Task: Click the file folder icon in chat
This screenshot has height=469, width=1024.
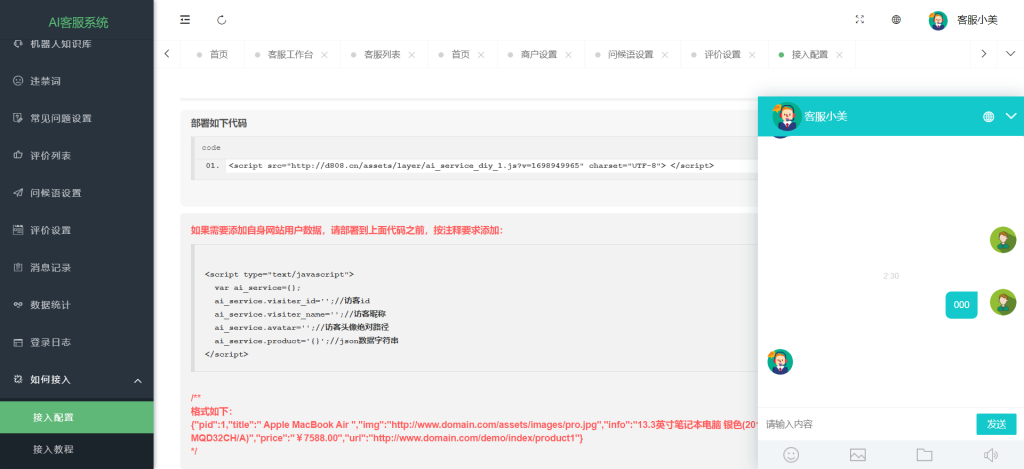Action: [924, 455]
